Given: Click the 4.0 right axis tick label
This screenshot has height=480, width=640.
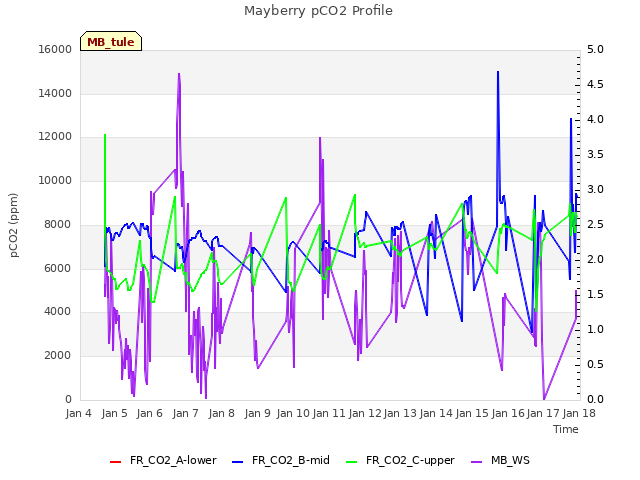Looking at the screenshot, I should pos(595,120).
